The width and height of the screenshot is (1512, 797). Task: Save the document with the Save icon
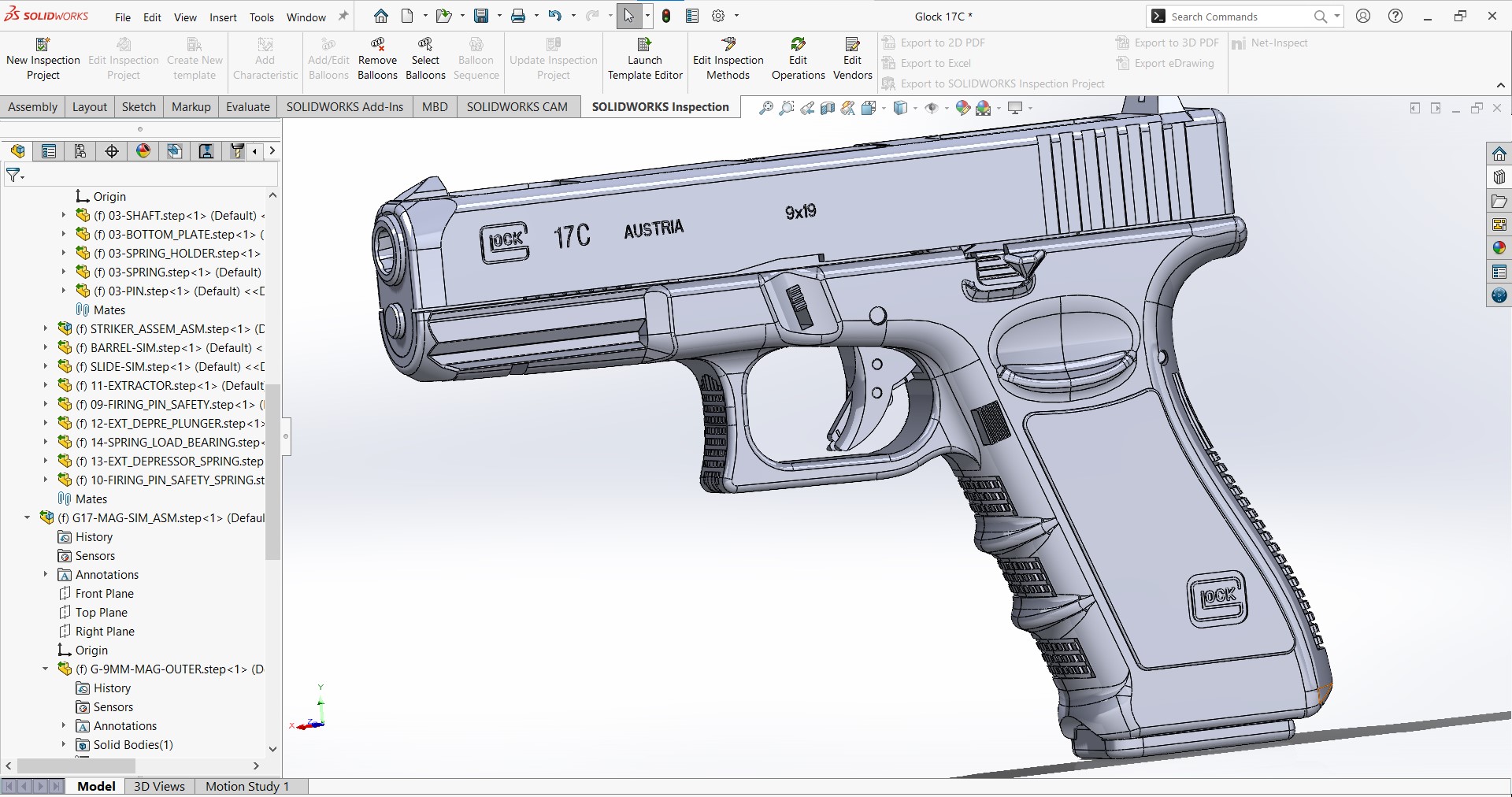[x=481, y=16]
